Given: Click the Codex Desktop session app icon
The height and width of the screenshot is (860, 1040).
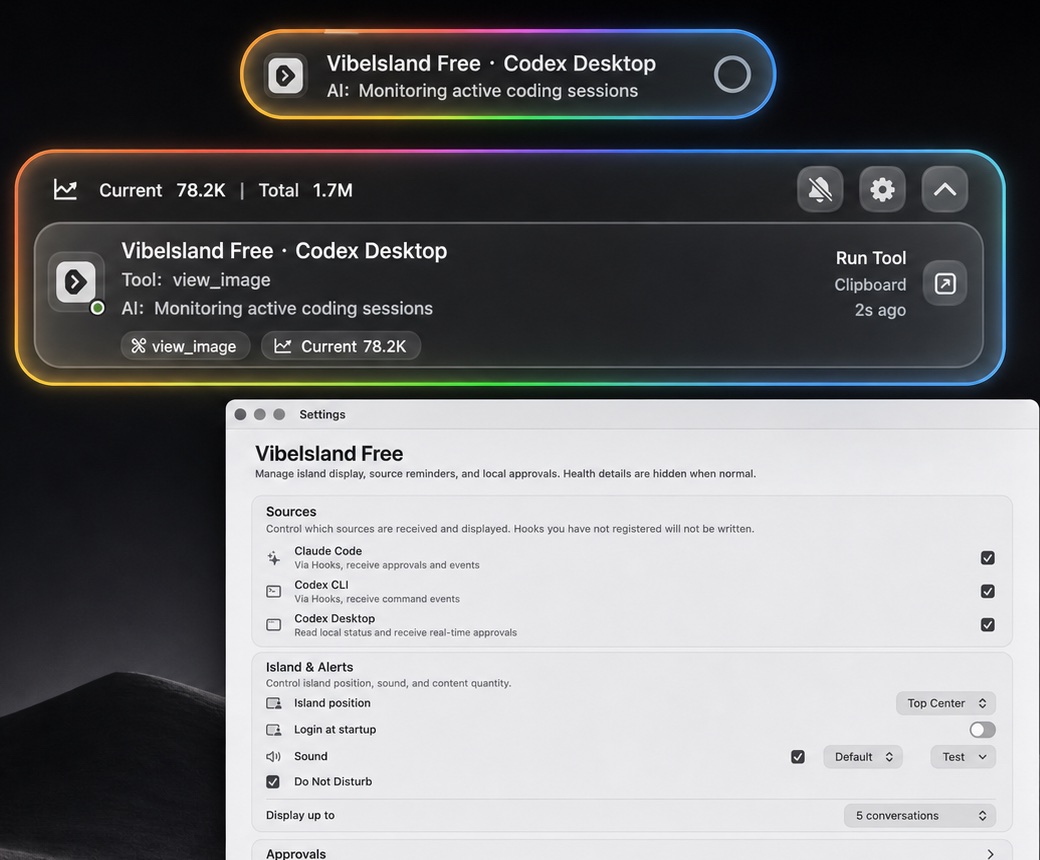Looking at the screenshot, I should point(76,282).
